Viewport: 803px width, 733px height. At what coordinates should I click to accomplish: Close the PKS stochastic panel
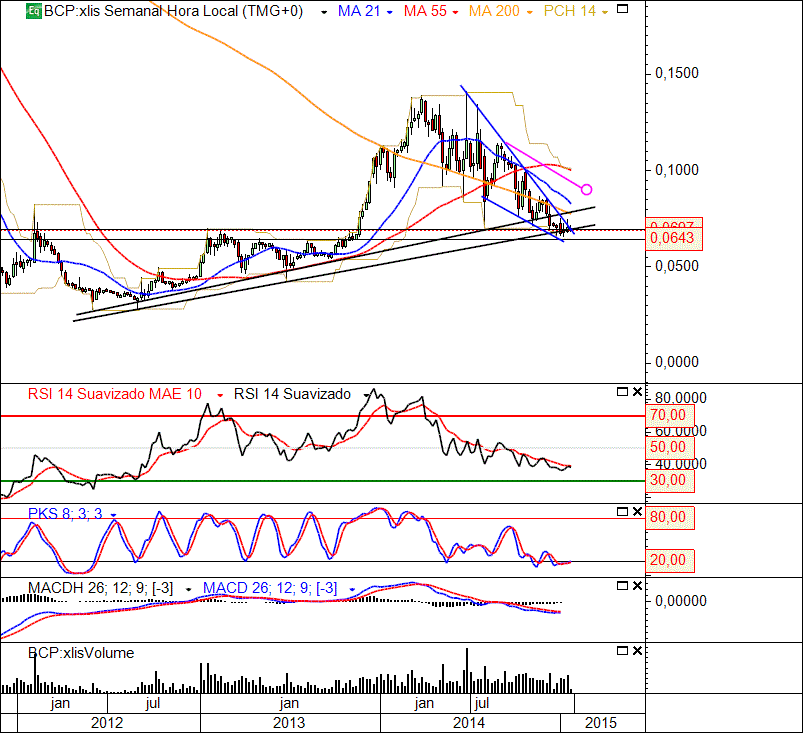(x=637, y=511)
